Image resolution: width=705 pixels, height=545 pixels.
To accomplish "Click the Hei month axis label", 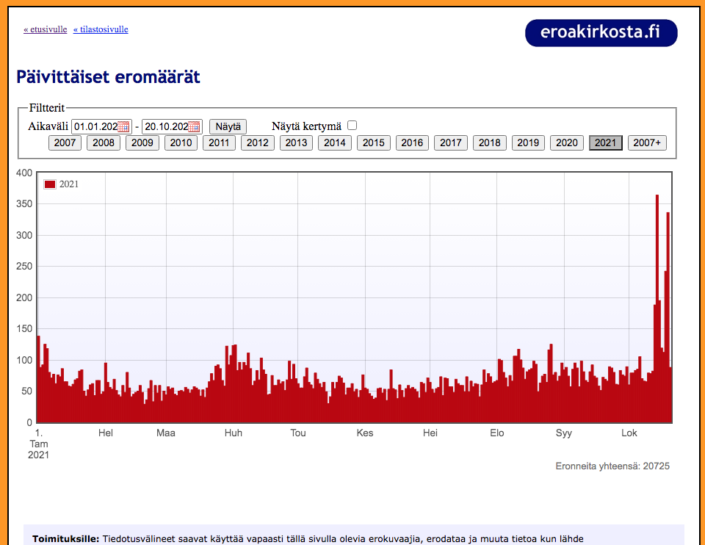I will 430,433.
